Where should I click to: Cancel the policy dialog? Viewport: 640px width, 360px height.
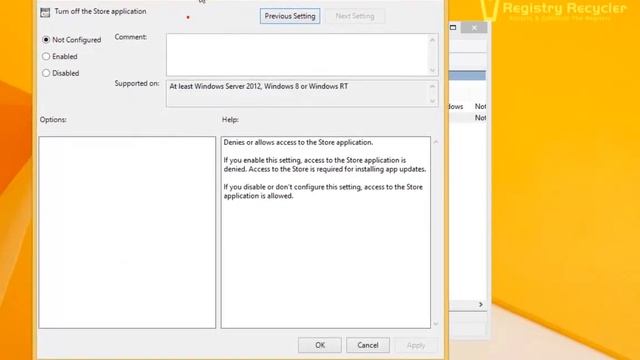coord(368,345)
